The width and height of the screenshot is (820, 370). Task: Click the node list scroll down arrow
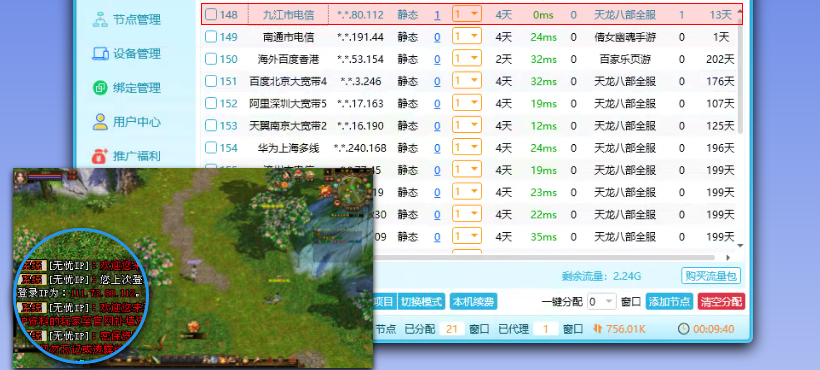(x=740, y=245)
